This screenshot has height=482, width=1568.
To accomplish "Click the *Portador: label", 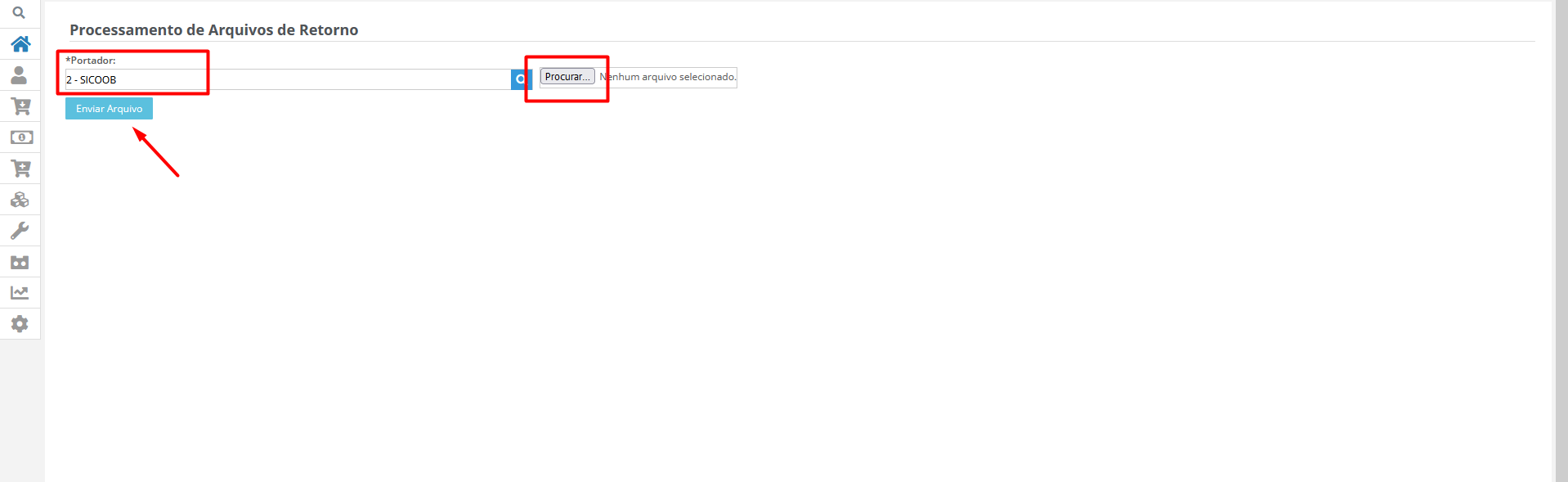I will pos(91,61).
